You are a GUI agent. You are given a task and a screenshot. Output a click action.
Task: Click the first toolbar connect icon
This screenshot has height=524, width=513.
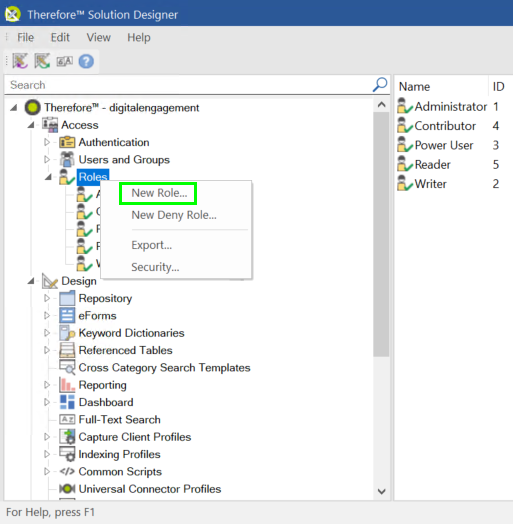pos(20,61)
